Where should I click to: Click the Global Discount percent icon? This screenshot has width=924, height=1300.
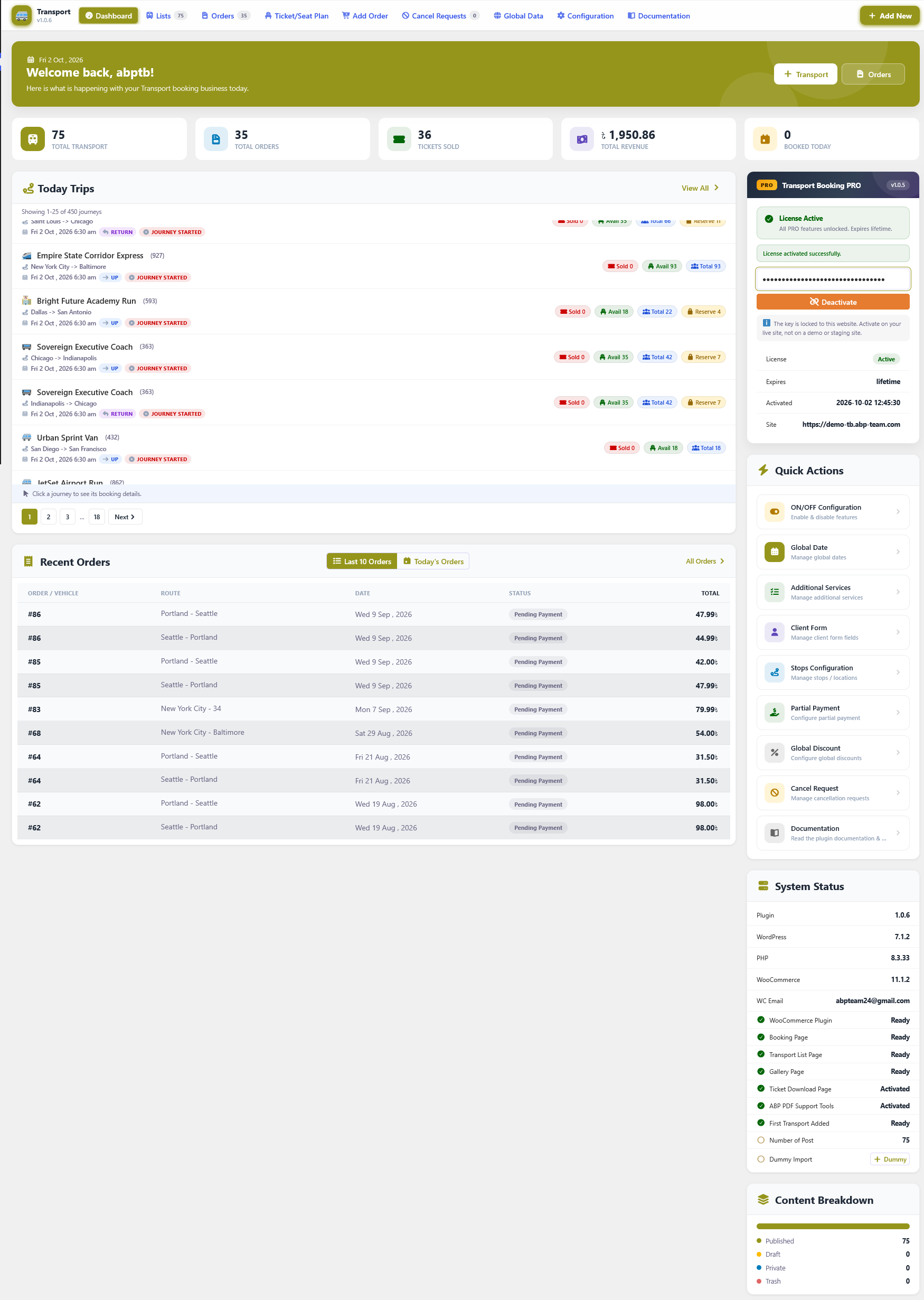click(775, 752)
